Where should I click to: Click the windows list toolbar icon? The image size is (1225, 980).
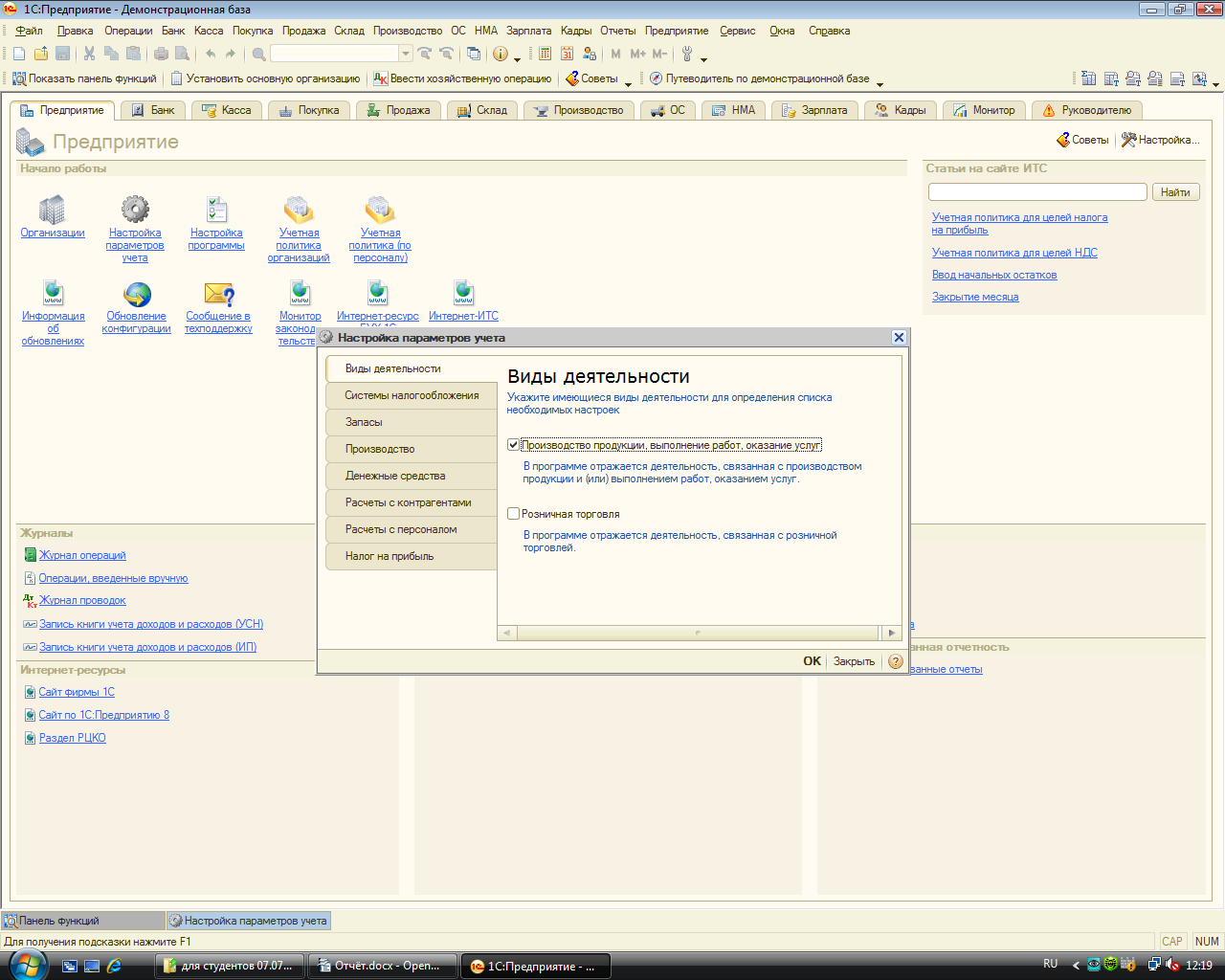click(473, 54)
